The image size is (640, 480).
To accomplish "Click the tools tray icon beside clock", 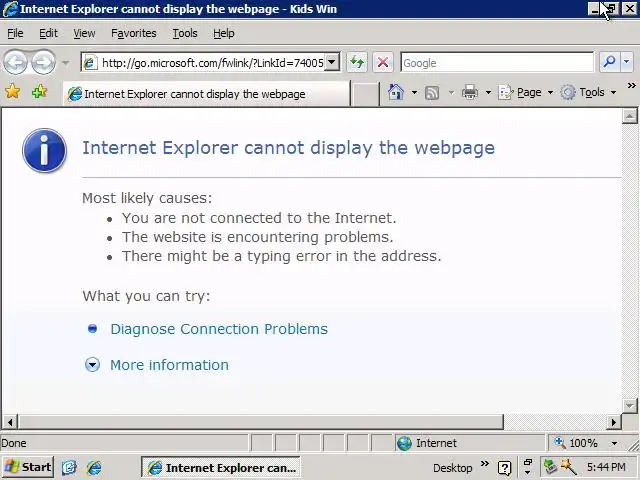I will coord(569,467).
